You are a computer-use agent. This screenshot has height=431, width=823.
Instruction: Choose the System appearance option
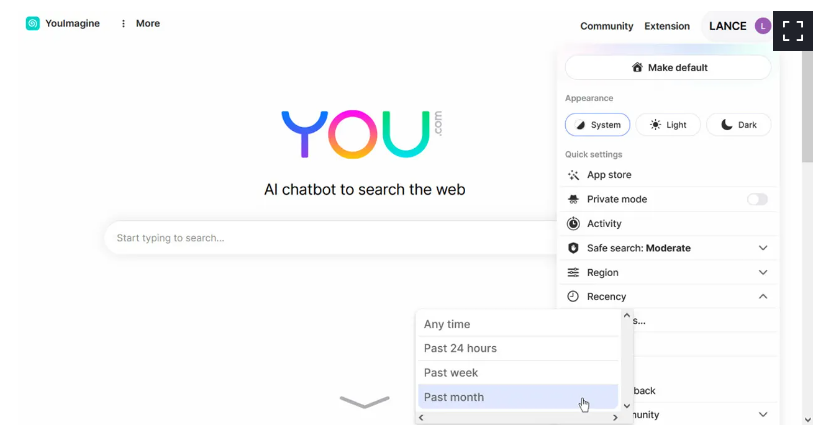(x=597, y=125)
